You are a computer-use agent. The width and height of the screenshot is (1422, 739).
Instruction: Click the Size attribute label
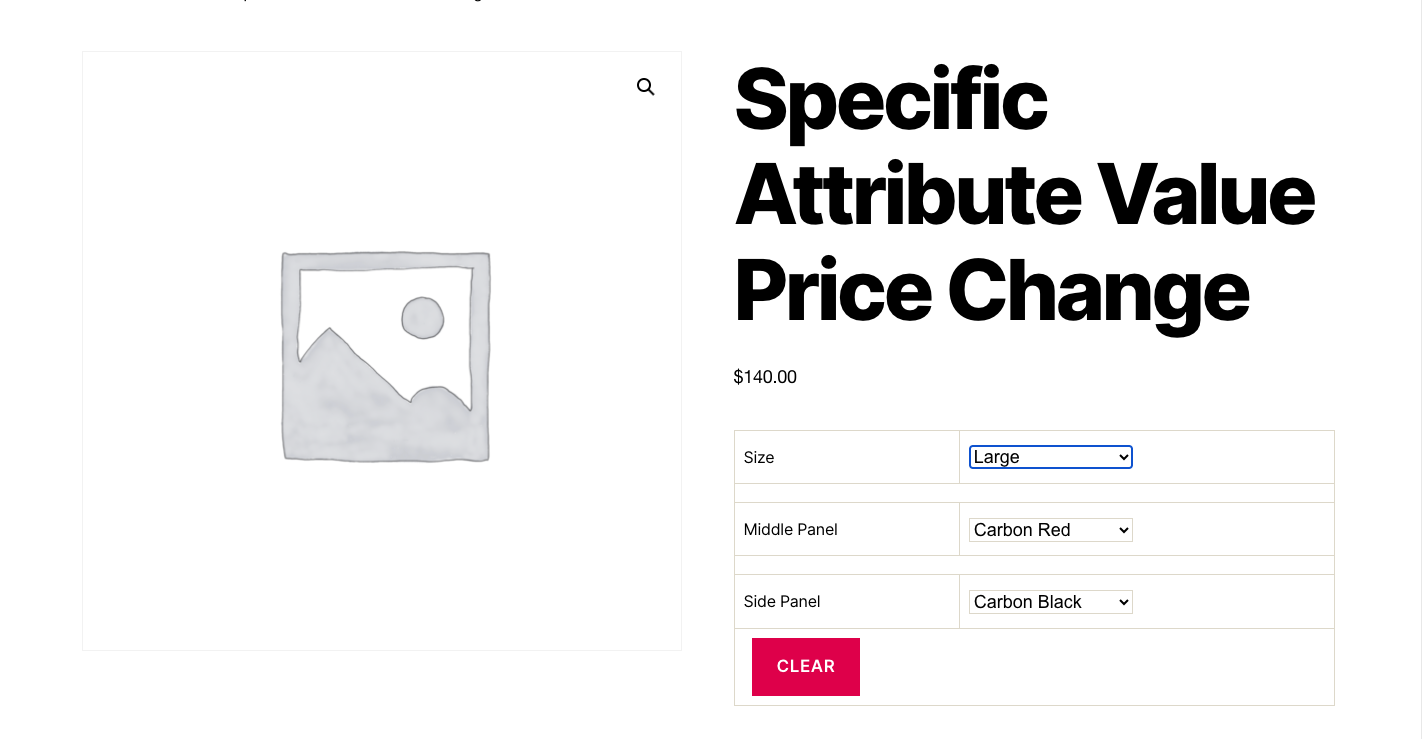[x=759, y=457]
